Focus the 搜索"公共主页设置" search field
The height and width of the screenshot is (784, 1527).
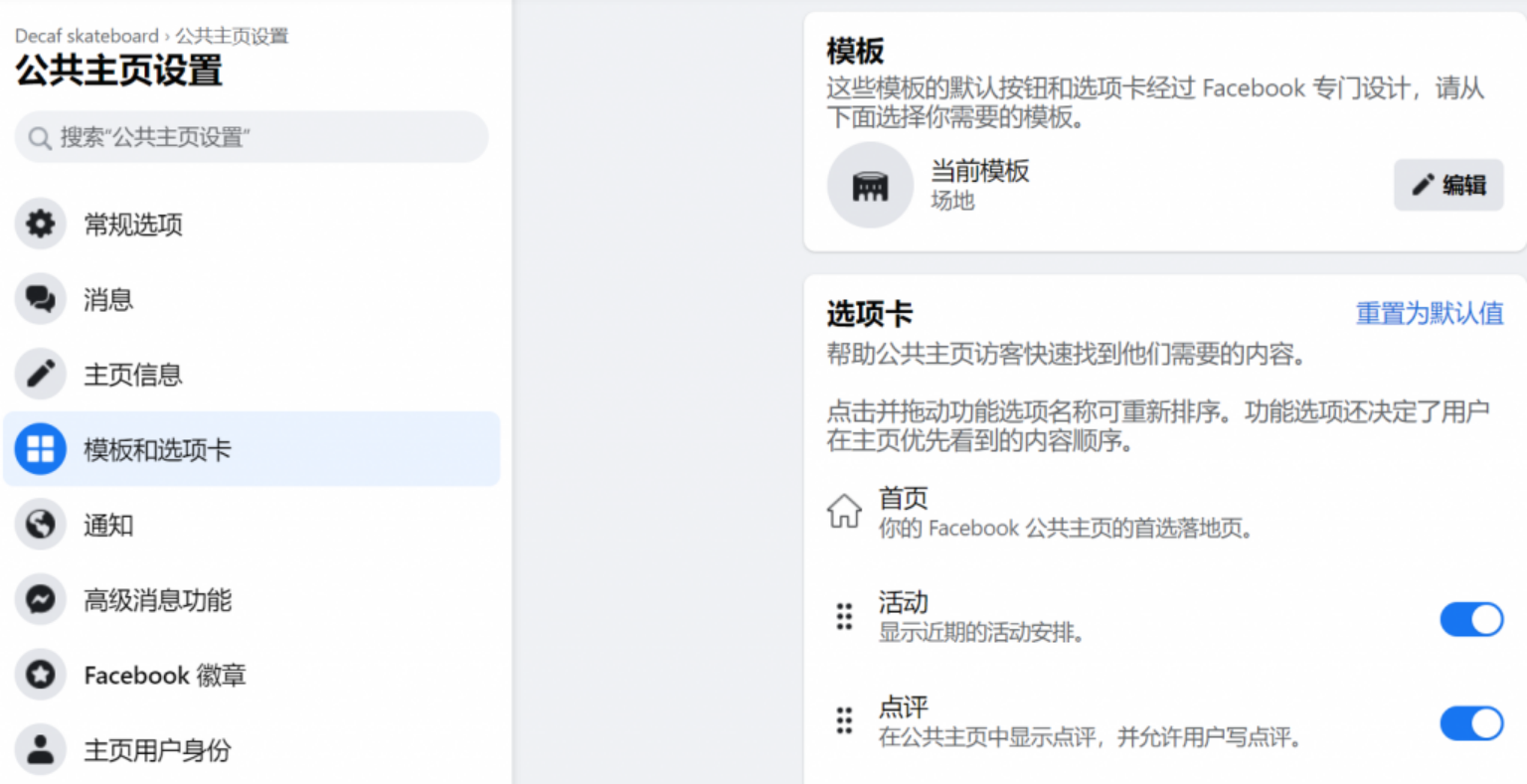252,137
